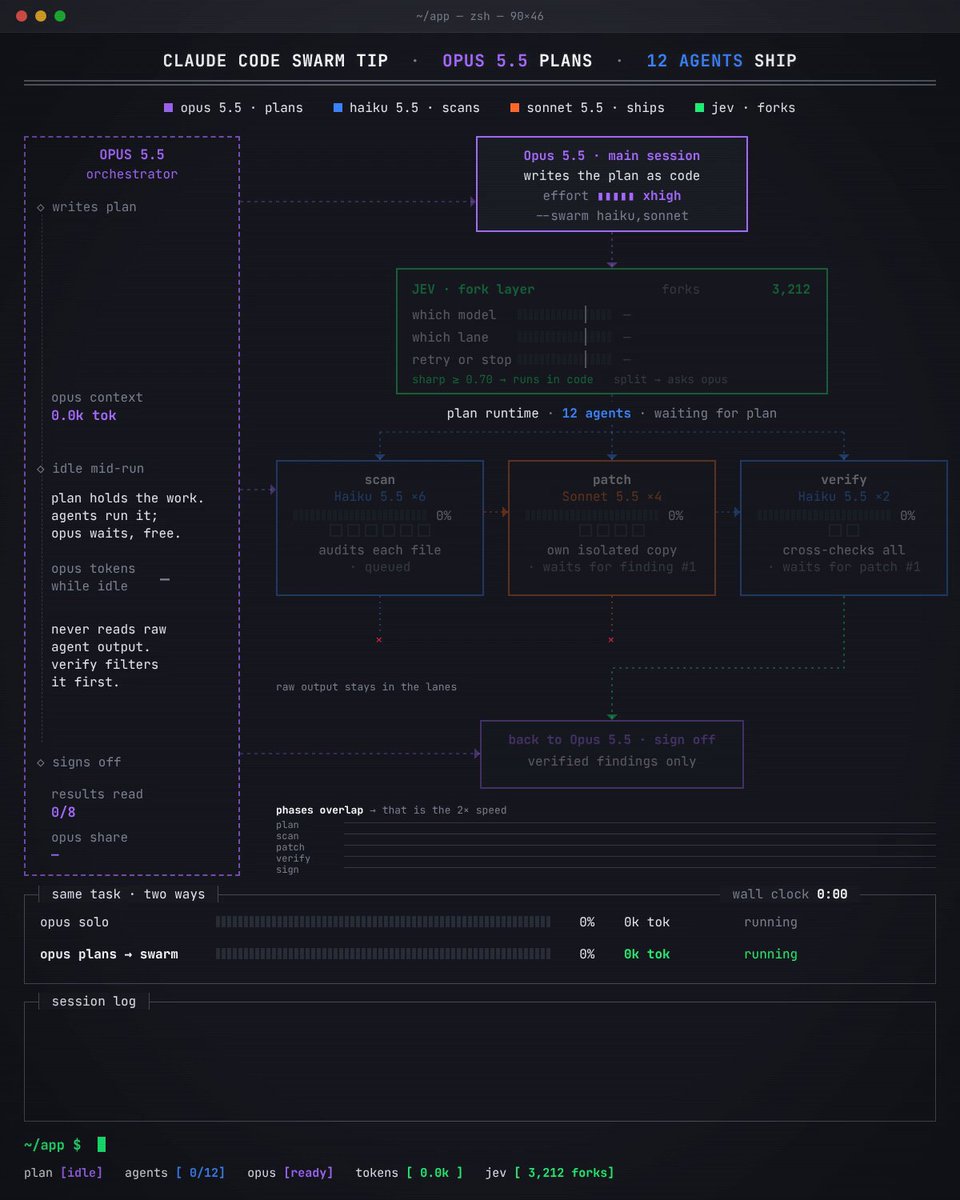The width and height of the screenshot is (960, 1200).
Task: Click the "opus solo" progress bar
Action: [x=383, y=922]
